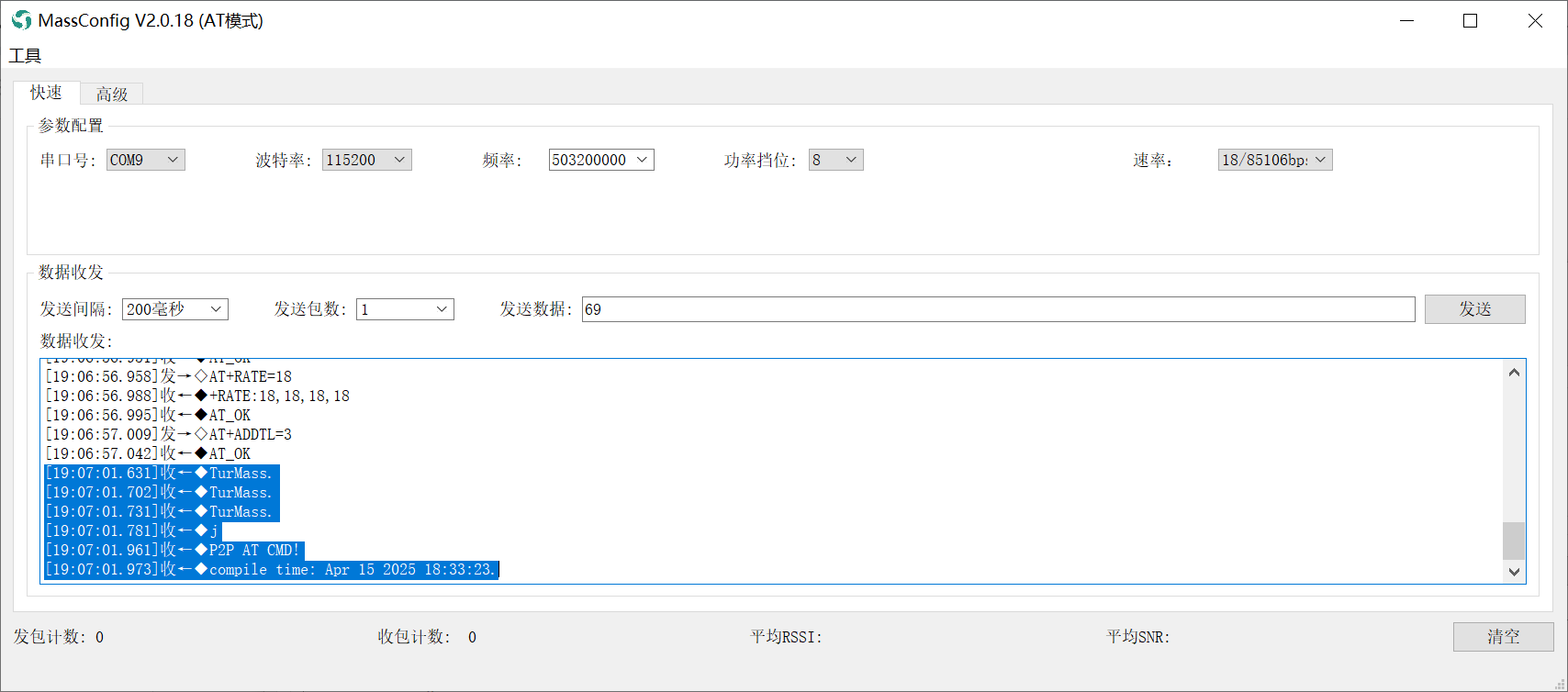The width and height of the screenshot is (1568, 692).
Task: Maximize the MassConfig window
Action: pyautogui.click(x=1470, y=20)
